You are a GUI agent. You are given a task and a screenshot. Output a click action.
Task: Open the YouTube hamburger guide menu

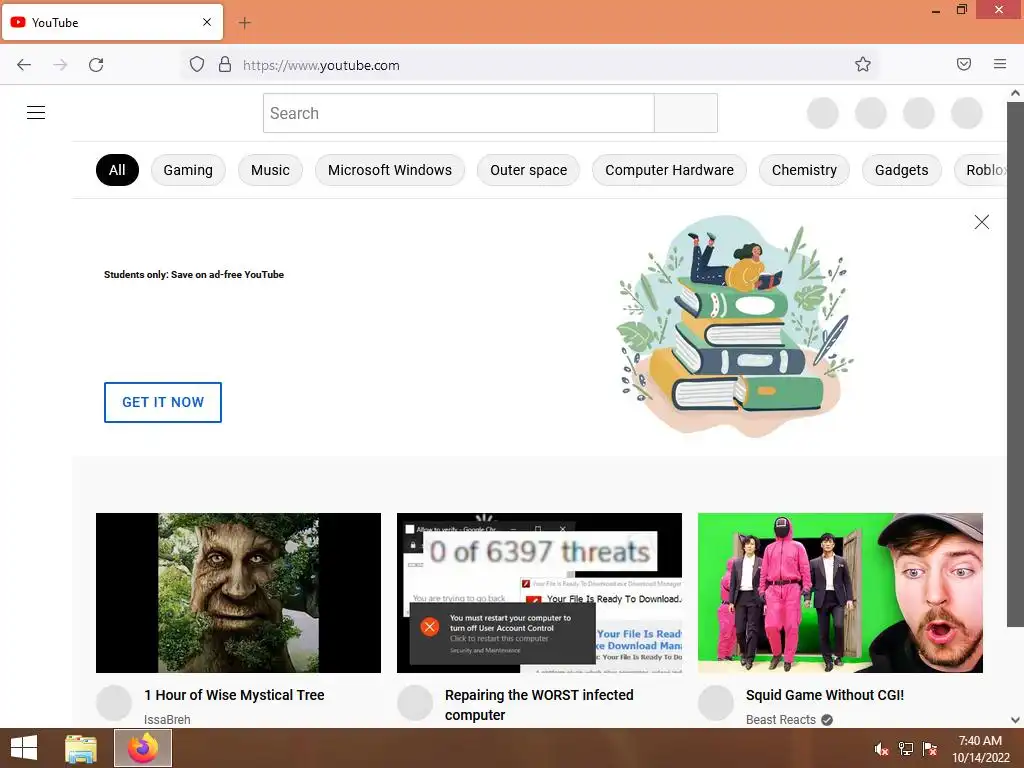point(36,112)
